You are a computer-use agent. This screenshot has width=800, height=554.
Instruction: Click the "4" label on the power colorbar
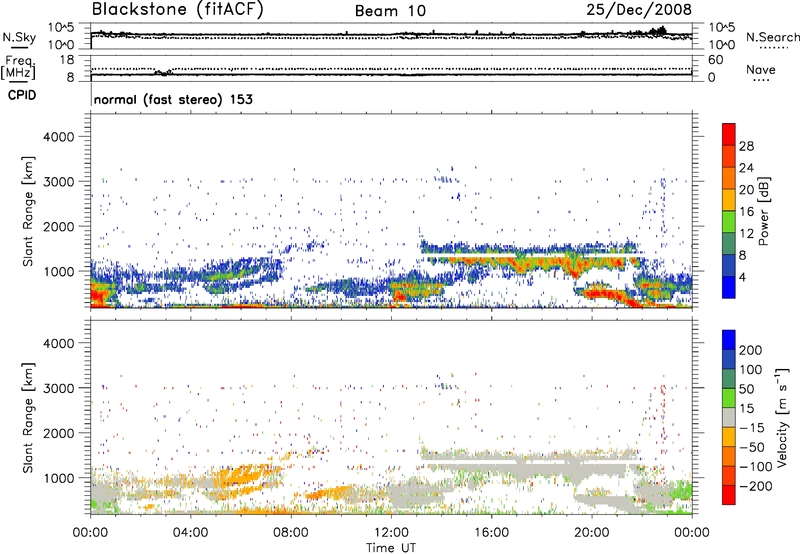coord(743,277)
